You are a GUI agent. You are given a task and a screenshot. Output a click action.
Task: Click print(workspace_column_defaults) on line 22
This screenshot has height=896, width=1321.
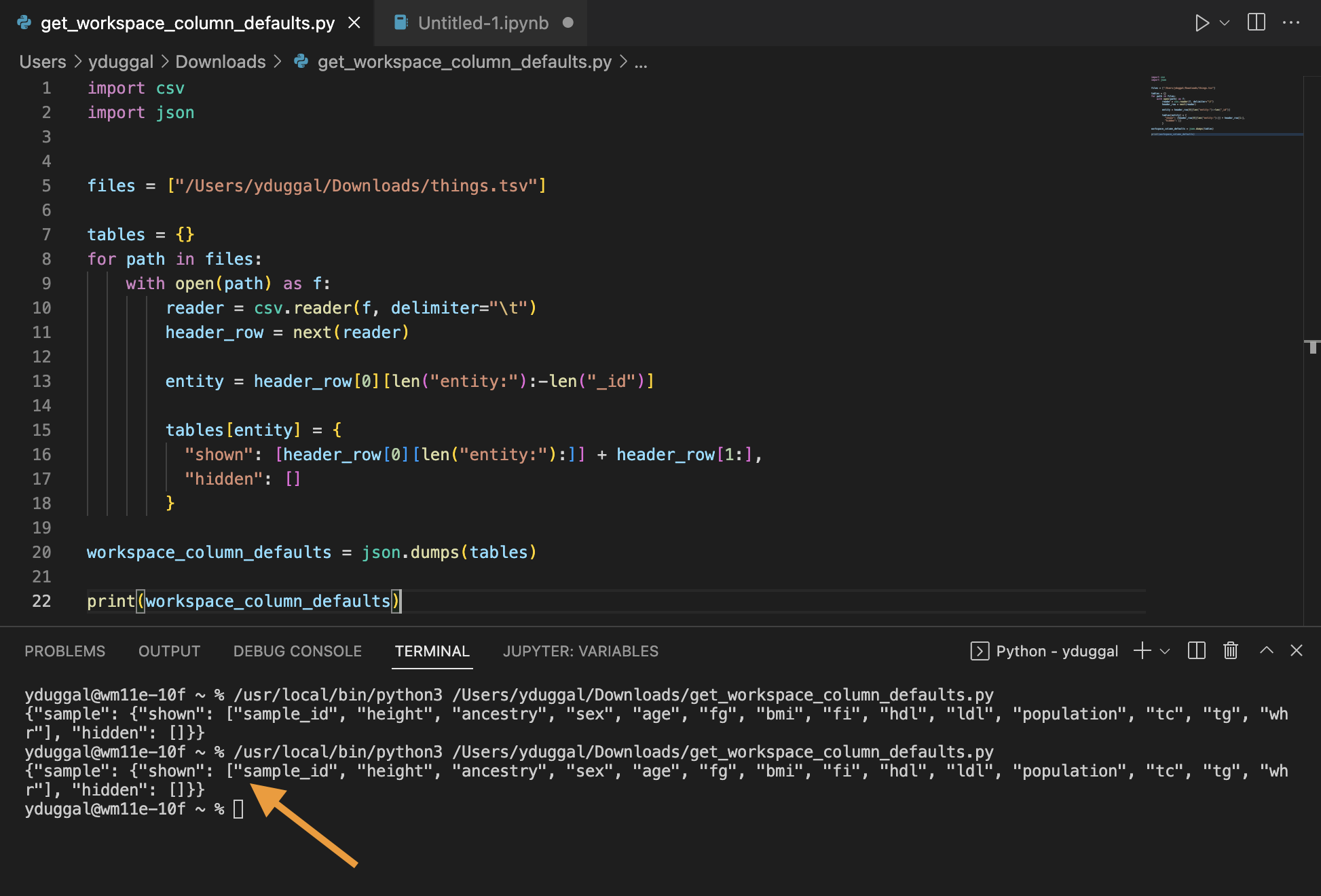click(x=244, y=601)
